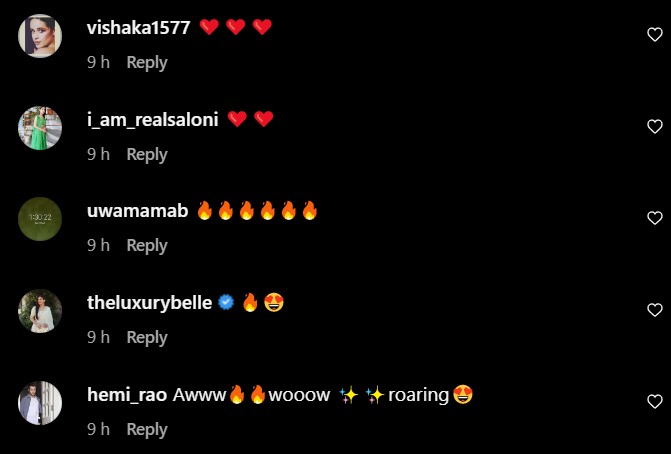Reply to i_am_realsaloni's hearts comment

pyautogui.click(x=147, y=154)
